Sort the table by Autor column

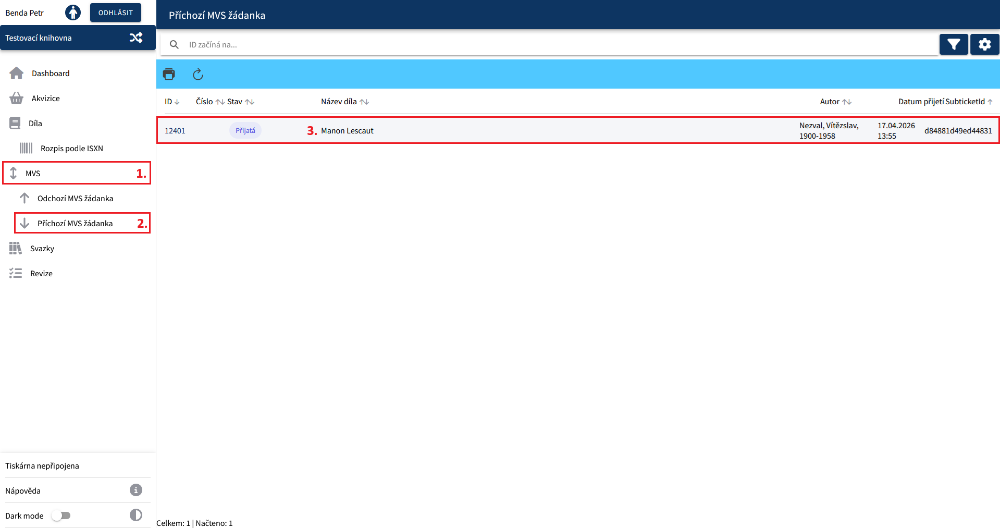click(x=835, y=102)
